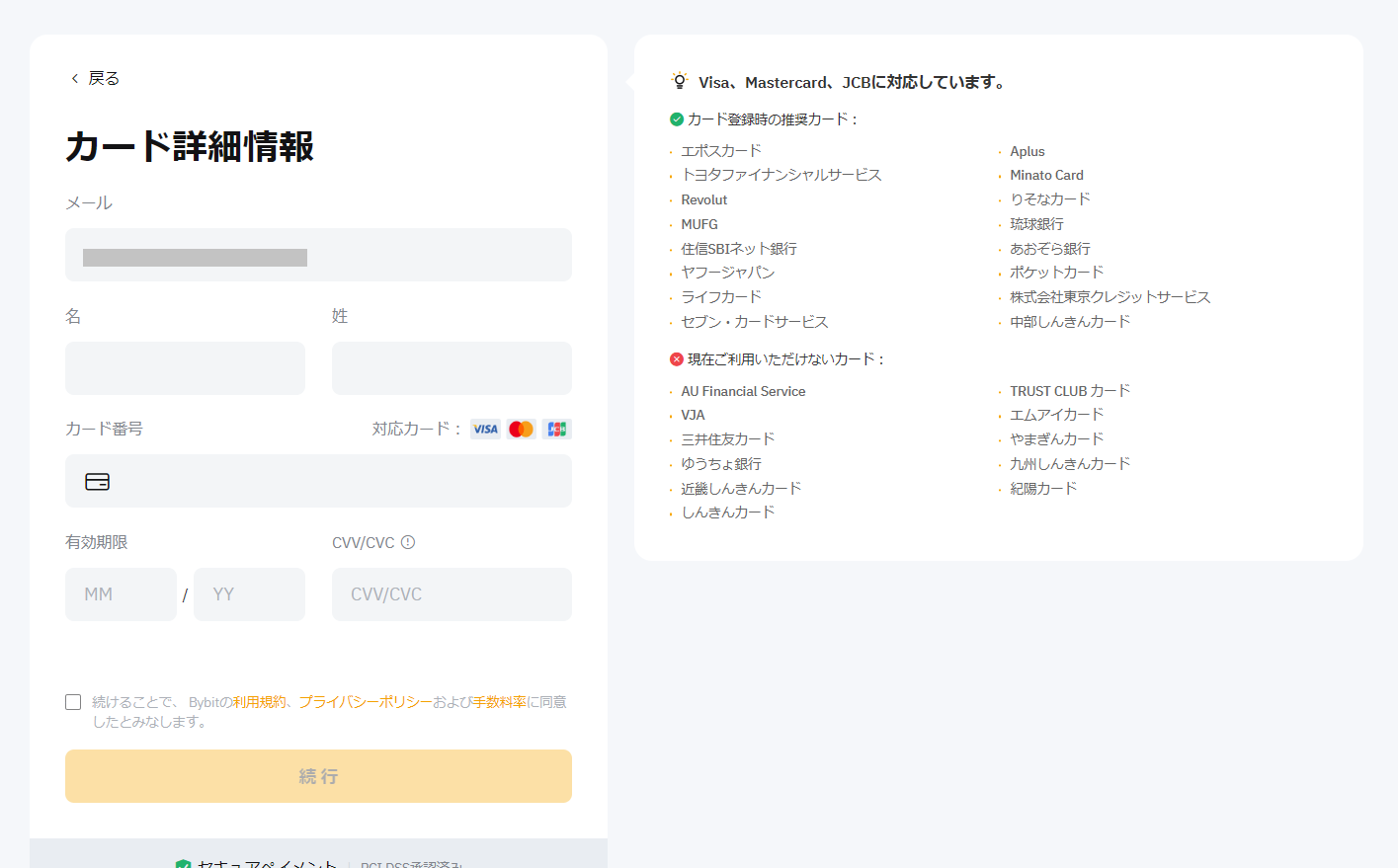Click the green secure payment shield icon
The height and width of the screenshot is (868, 1398).
click(x=183, y=864)
